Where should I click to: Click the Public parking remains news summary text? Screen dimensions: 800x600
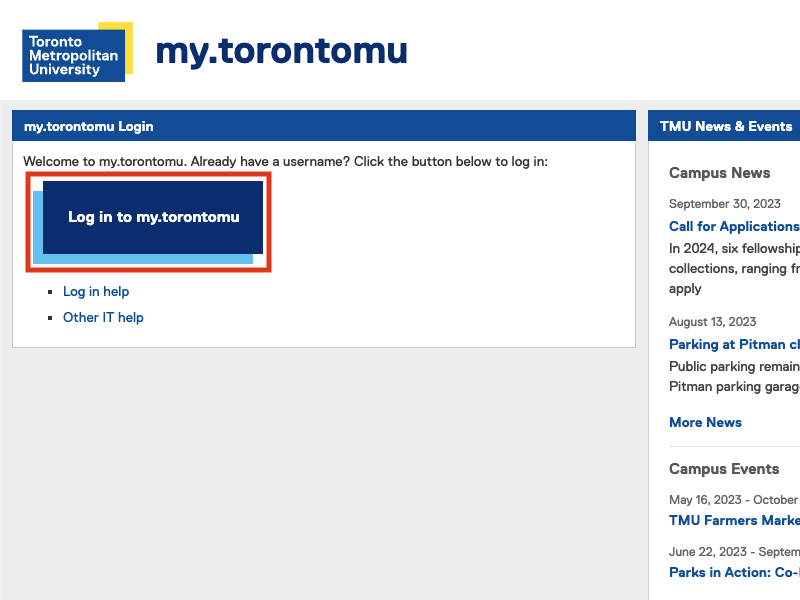734,377
